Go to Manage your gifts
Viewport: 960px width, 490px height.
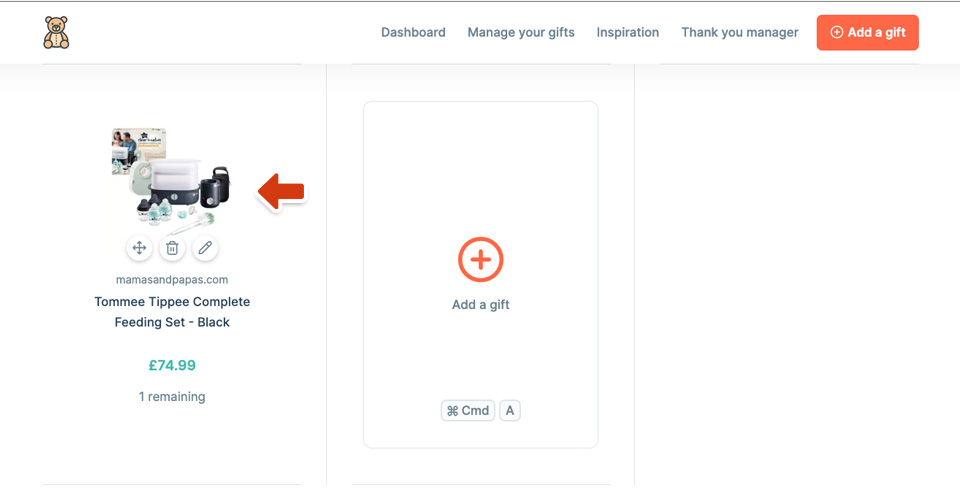(x=521, y=32)
